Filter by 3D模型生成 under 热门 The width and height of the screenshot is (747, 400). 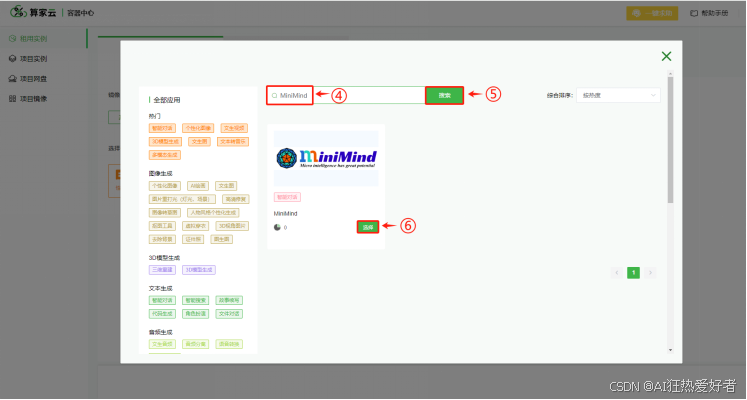pyautogui.click(x=165, y=141)
